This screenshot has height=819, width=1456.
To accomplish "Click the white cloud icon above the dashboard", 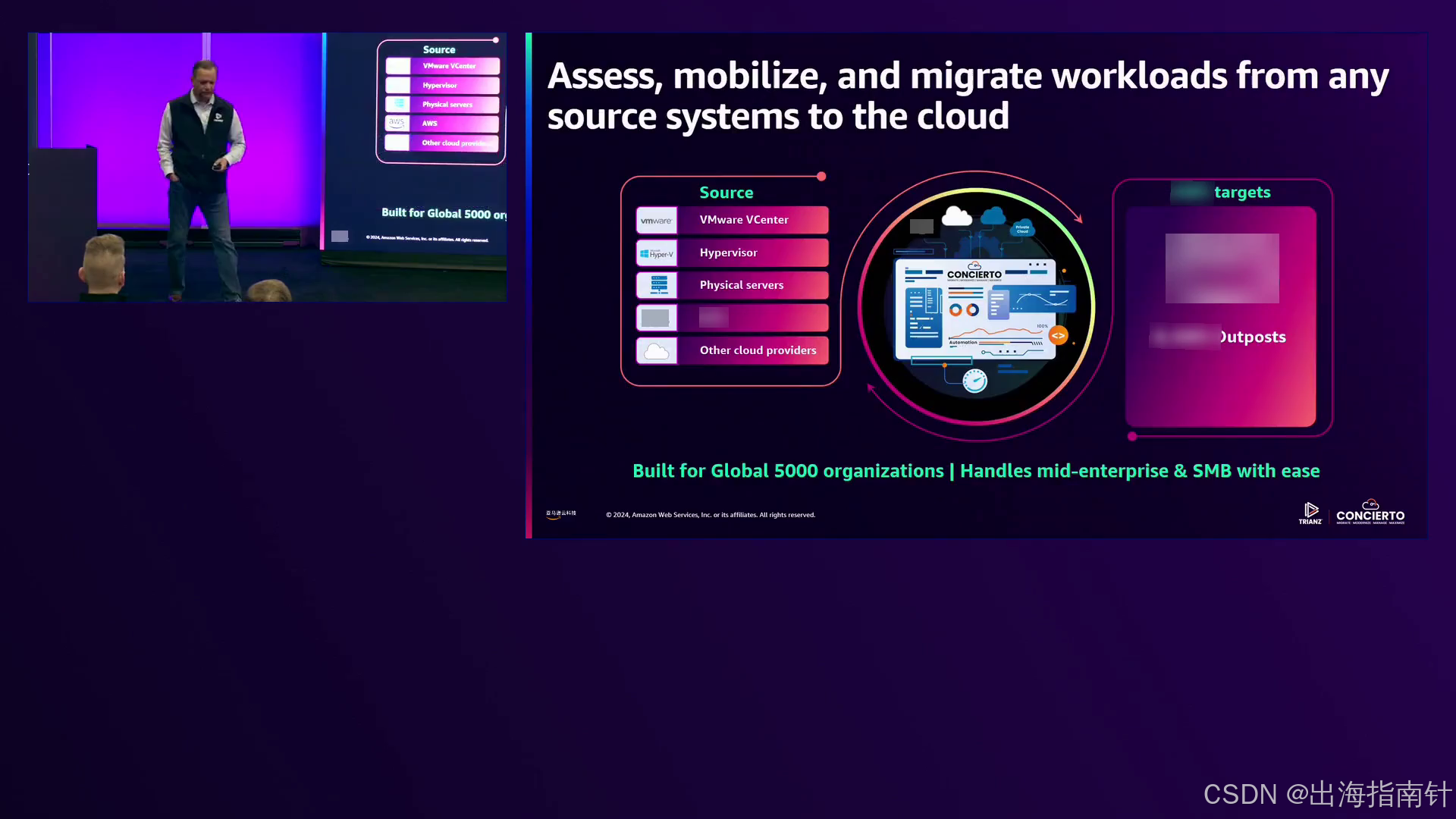I will tap(956, 217).
